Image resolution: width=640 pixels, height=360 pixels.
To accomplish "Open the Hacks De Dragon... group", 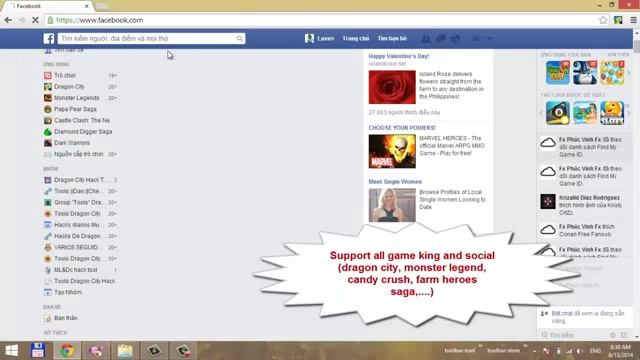I will tap(78, 236).
